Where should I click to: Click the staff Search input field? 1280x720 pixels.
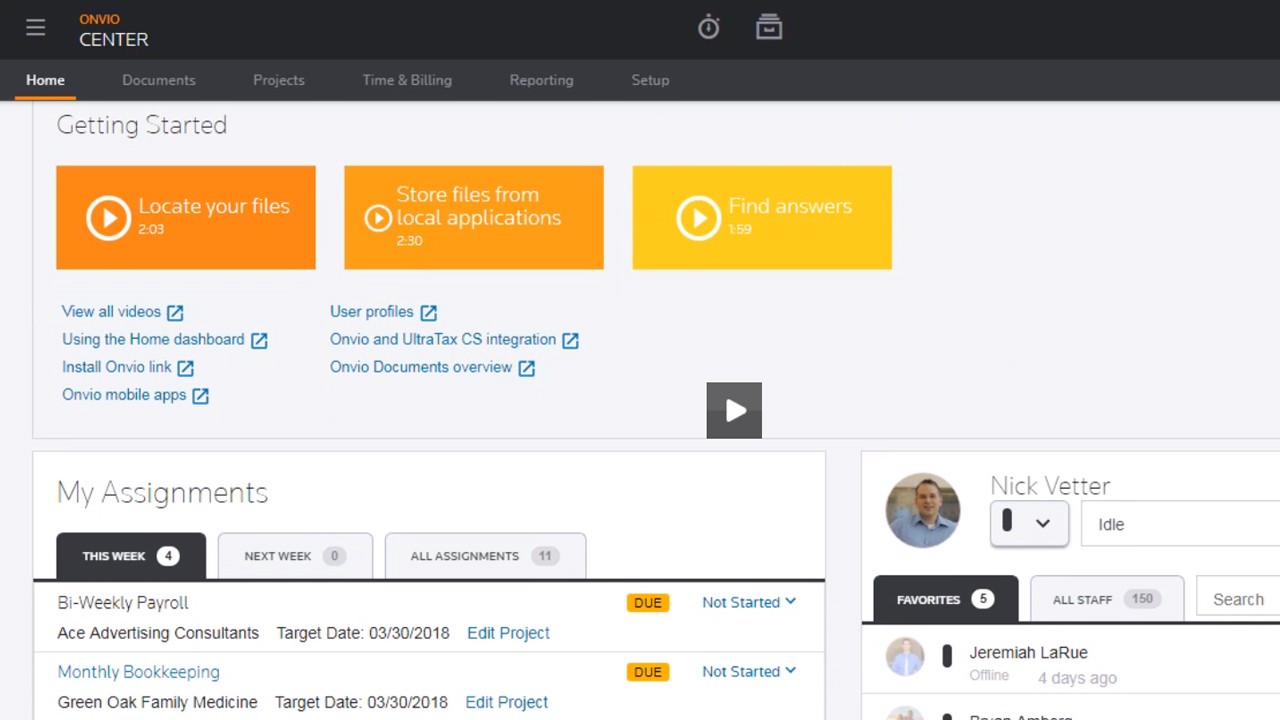[1238, 599]
